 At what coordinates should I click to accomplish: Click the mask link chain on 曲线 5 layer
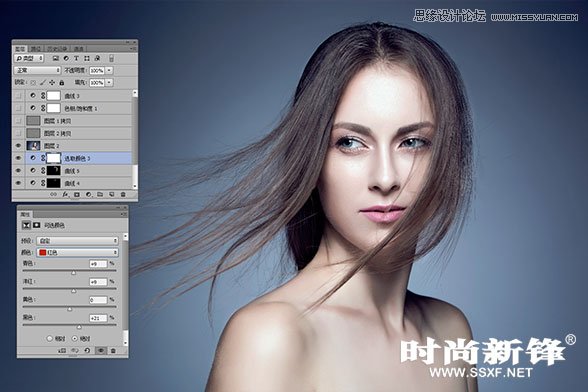[x=43, y=171]
